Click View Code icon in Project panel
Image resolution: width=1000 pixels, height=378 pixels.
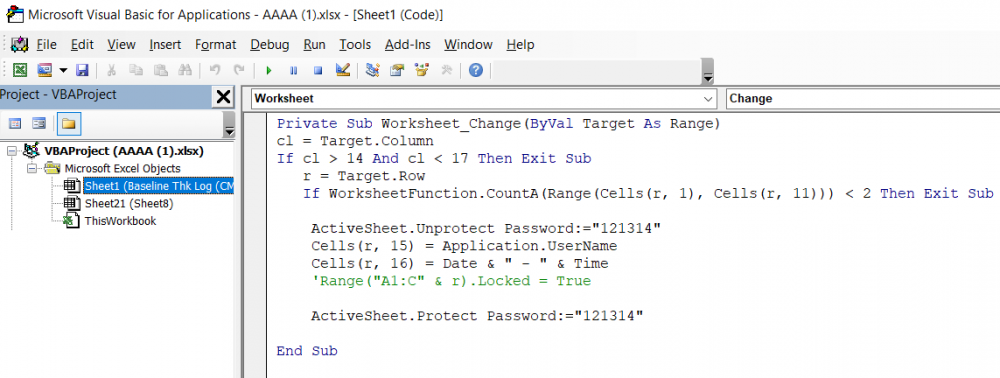click(x=15, y=123)
